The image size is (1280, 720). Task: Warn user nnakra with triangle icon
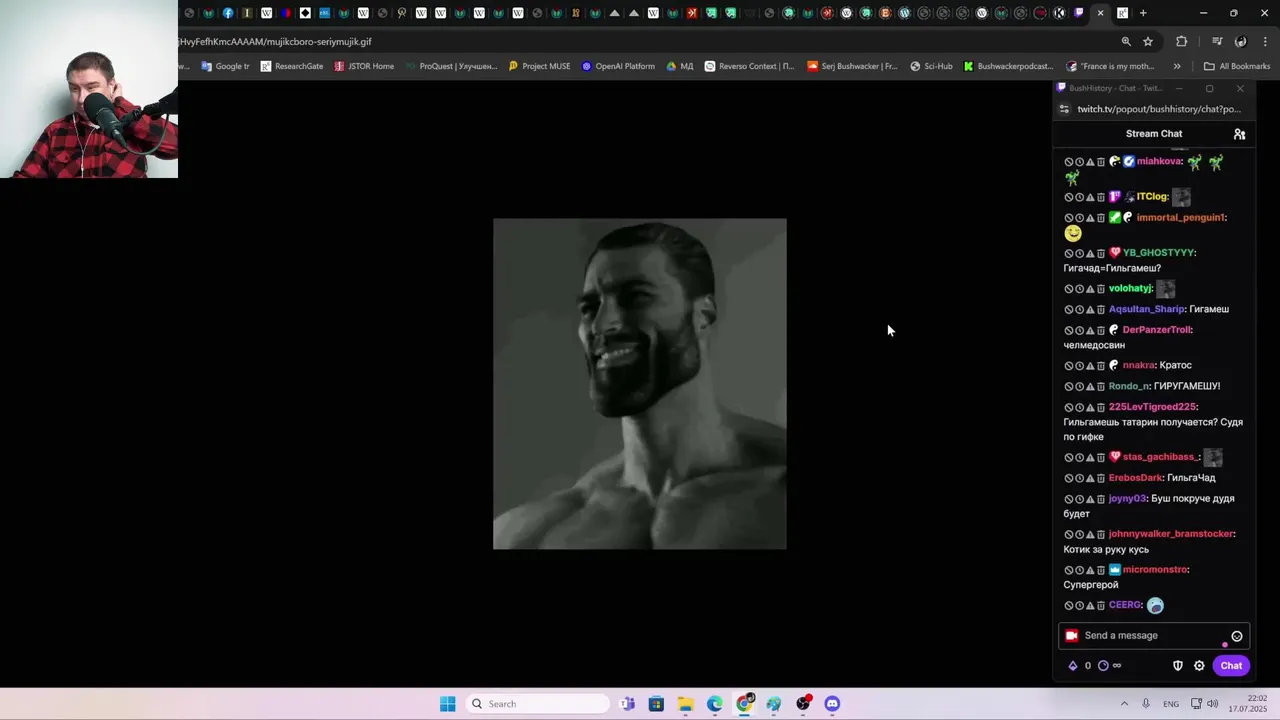point(1090,366)
